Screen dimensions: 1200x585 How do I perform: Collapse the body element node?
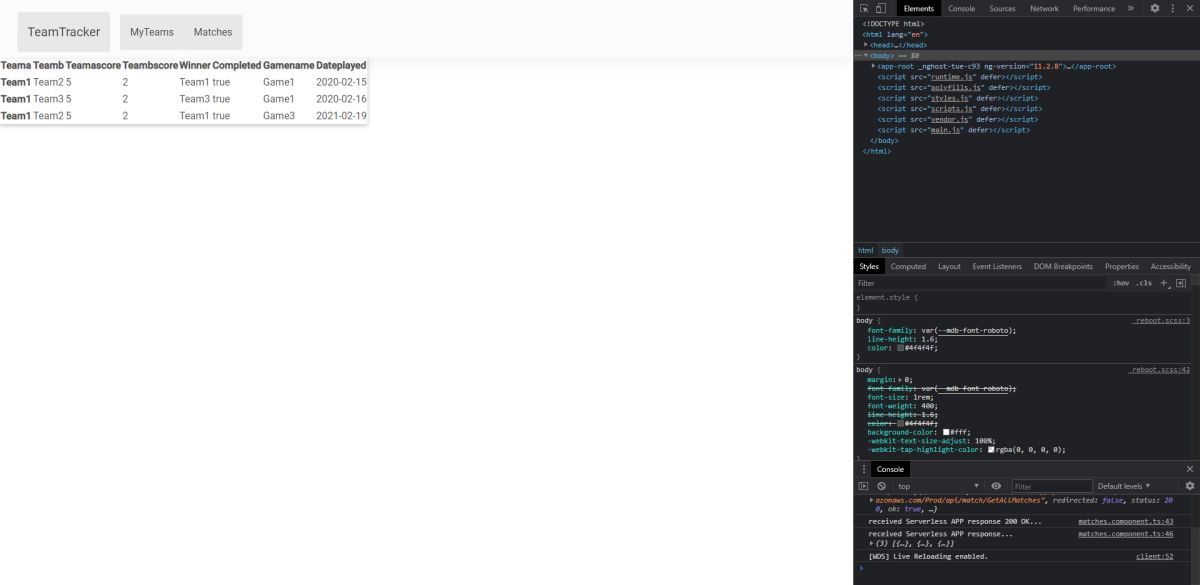click(866, 56)
